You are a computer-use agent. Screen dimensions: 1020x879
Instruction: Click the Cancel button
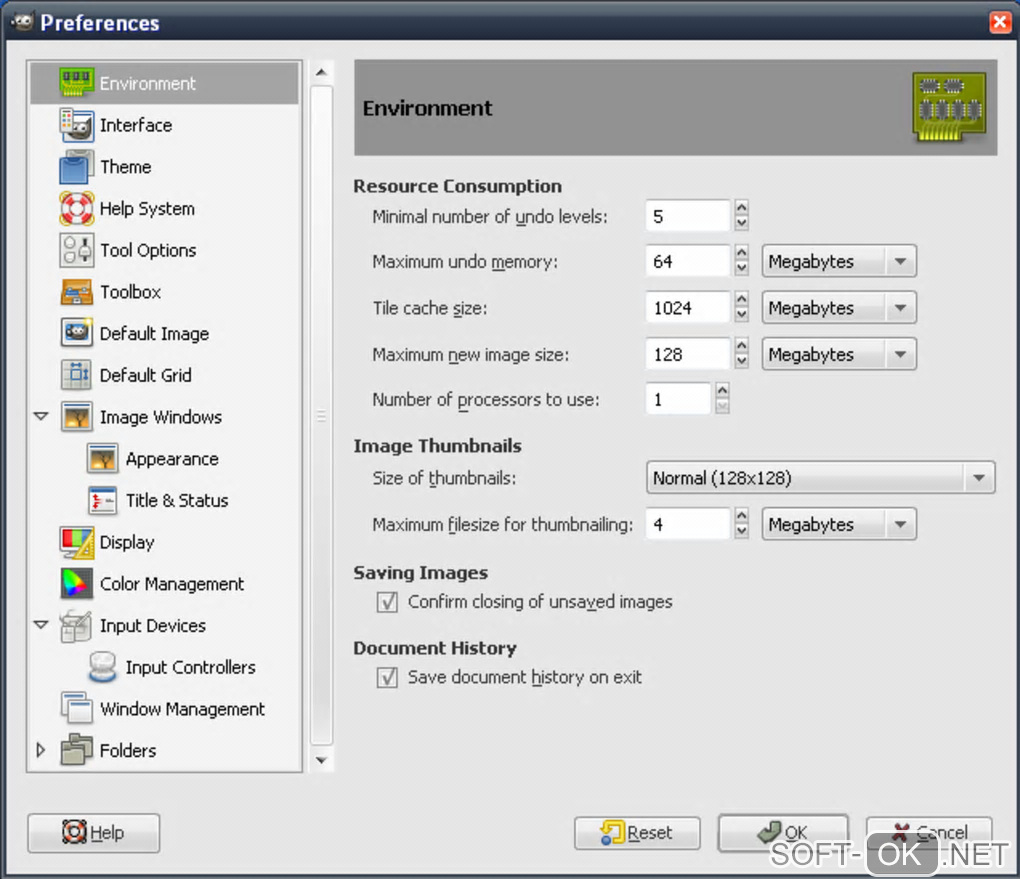pos(930,833)
